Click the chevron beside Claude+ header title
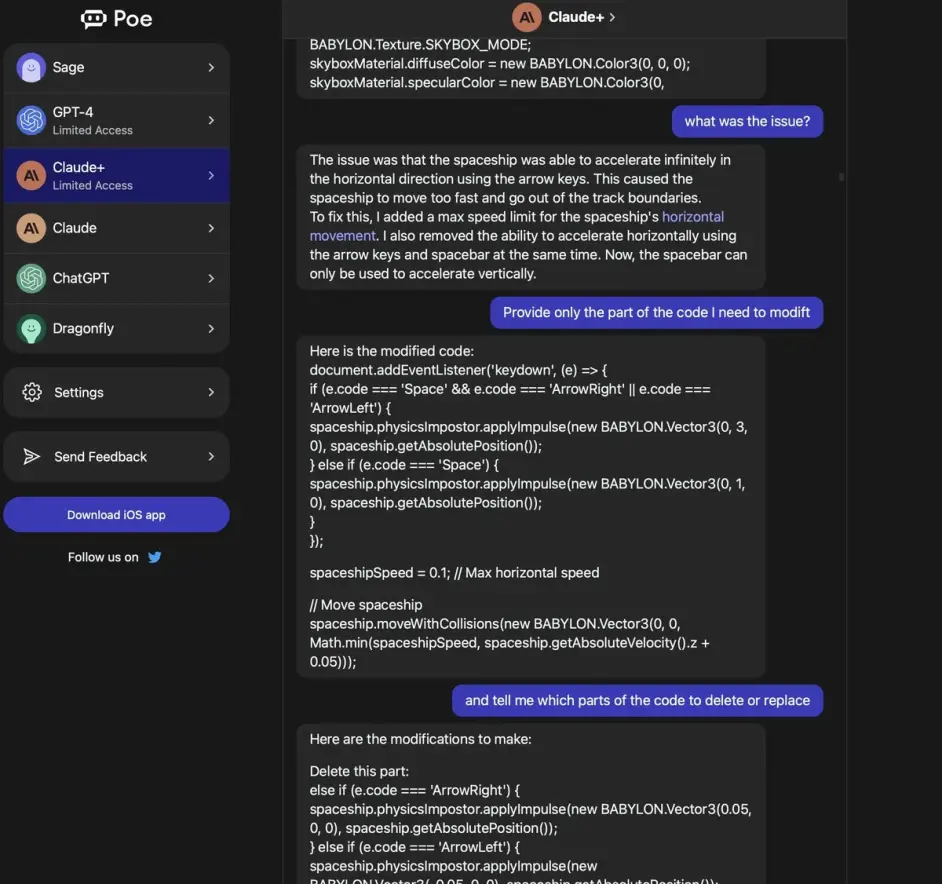The height and width of the screenshot is (884, 942). click(x=612, y=17)
